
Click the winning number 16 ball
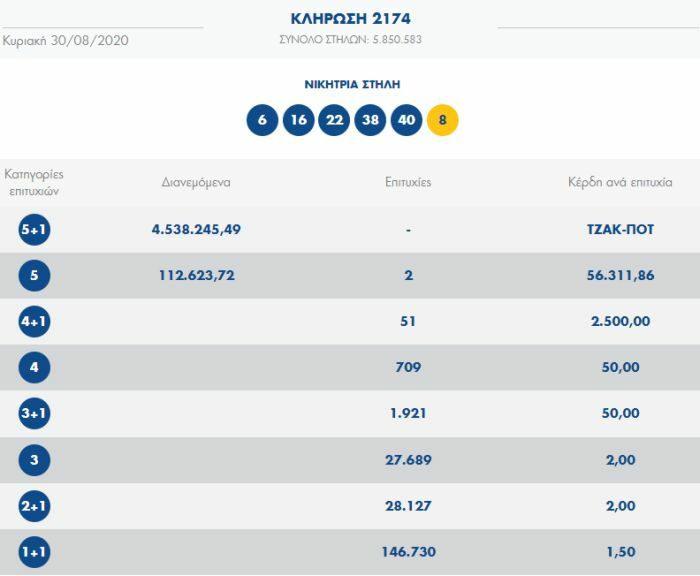(298, 120)
